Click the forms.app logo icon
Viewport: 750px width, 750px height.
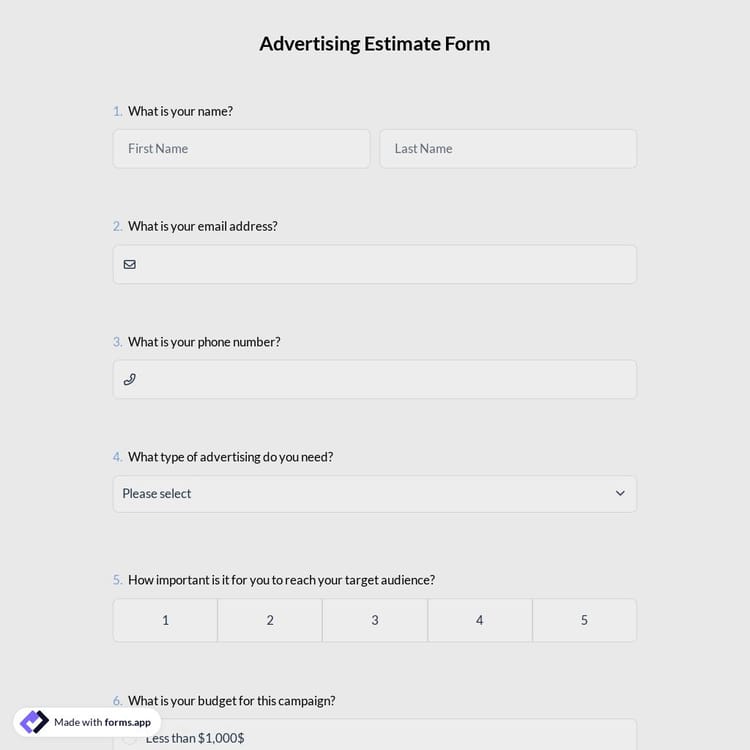[x=34, y=722]
